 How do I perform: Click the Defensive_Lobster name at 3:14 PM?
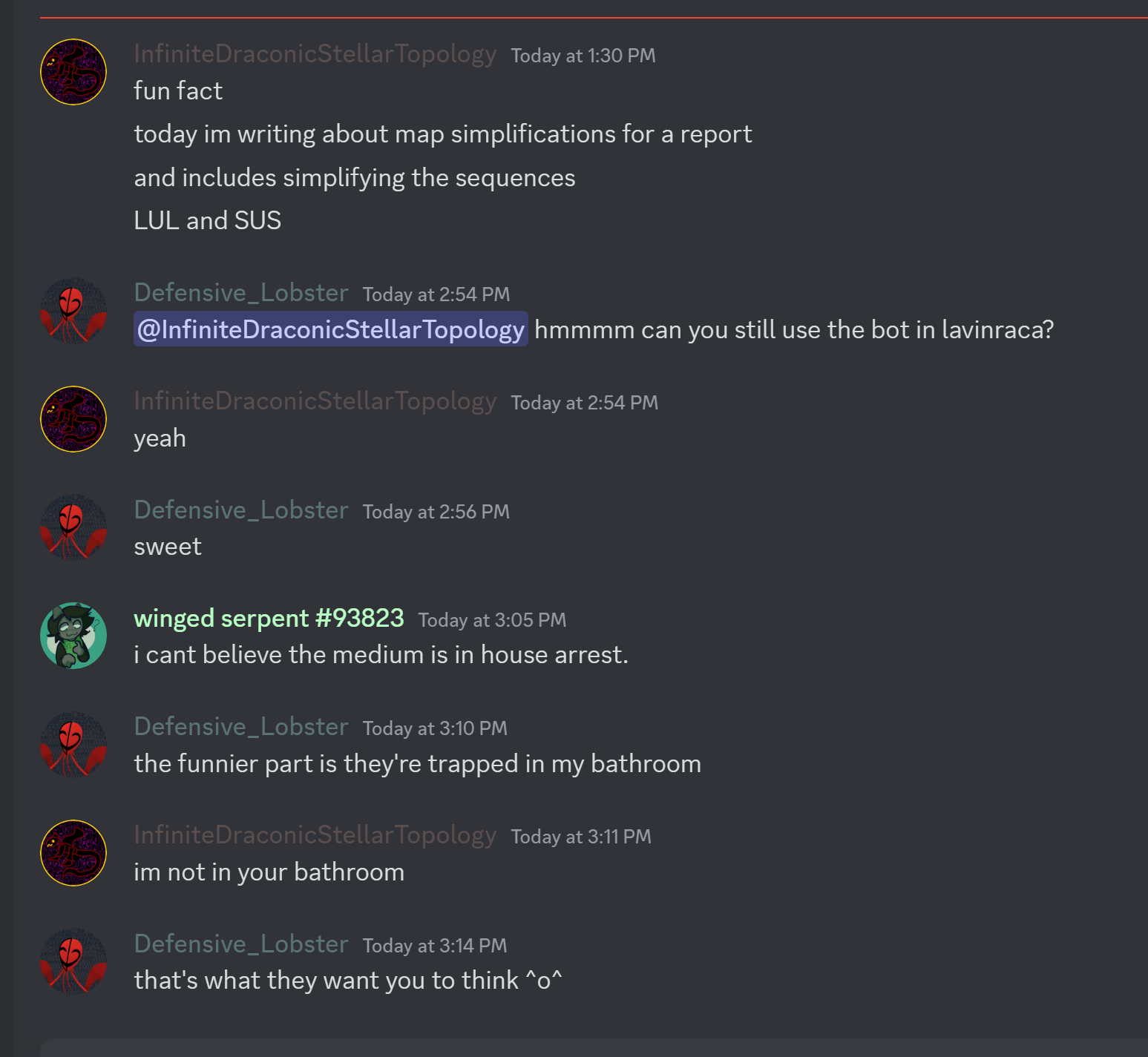[x=241, y=944]
